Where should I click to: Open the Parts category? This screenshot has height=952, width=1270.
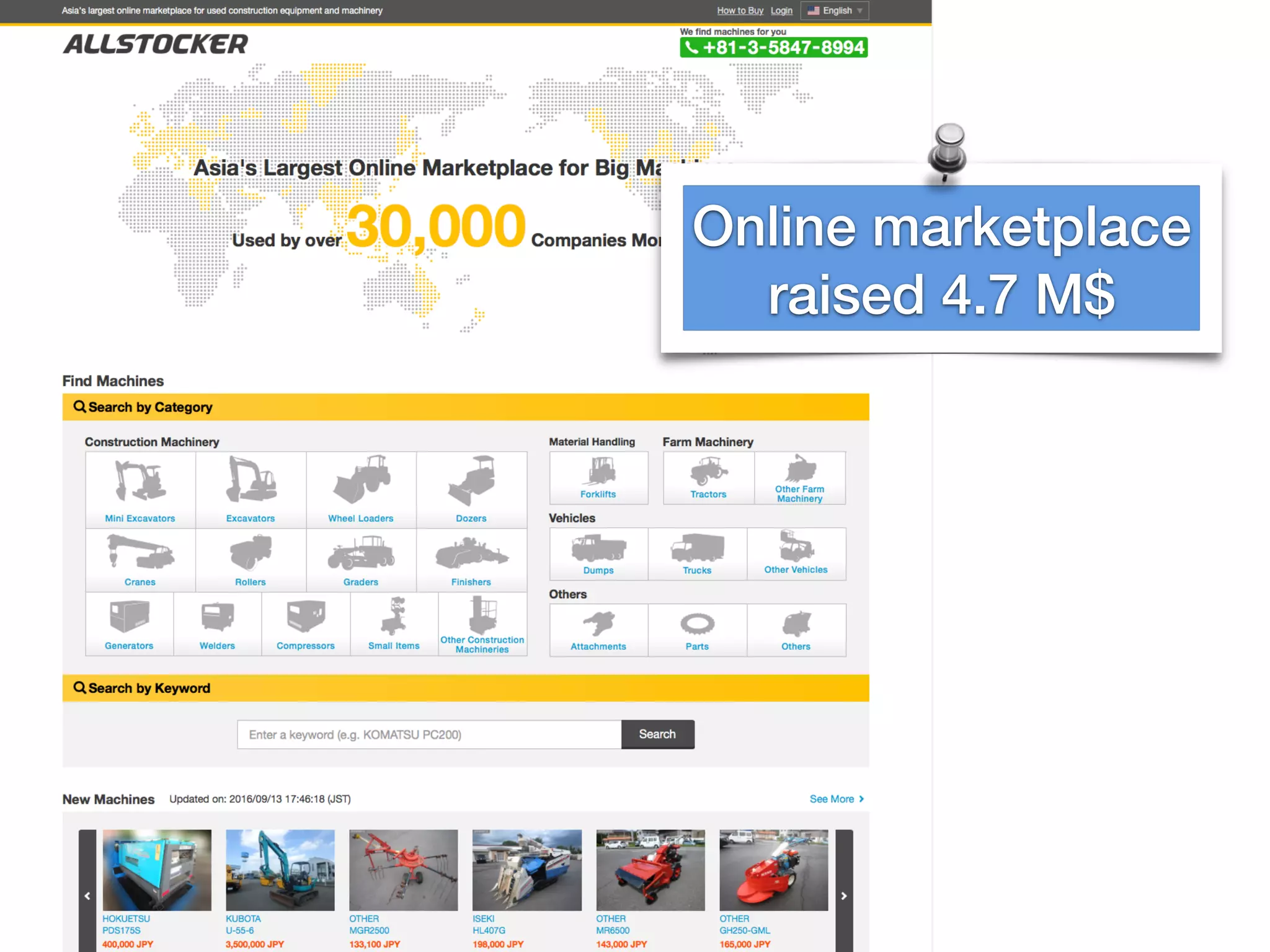(698, 630)
